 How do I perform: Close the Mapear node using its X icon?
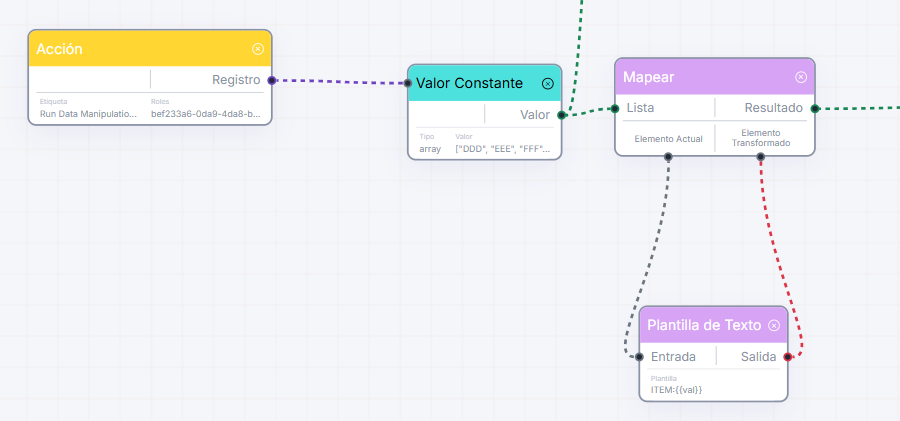[801, 77]
